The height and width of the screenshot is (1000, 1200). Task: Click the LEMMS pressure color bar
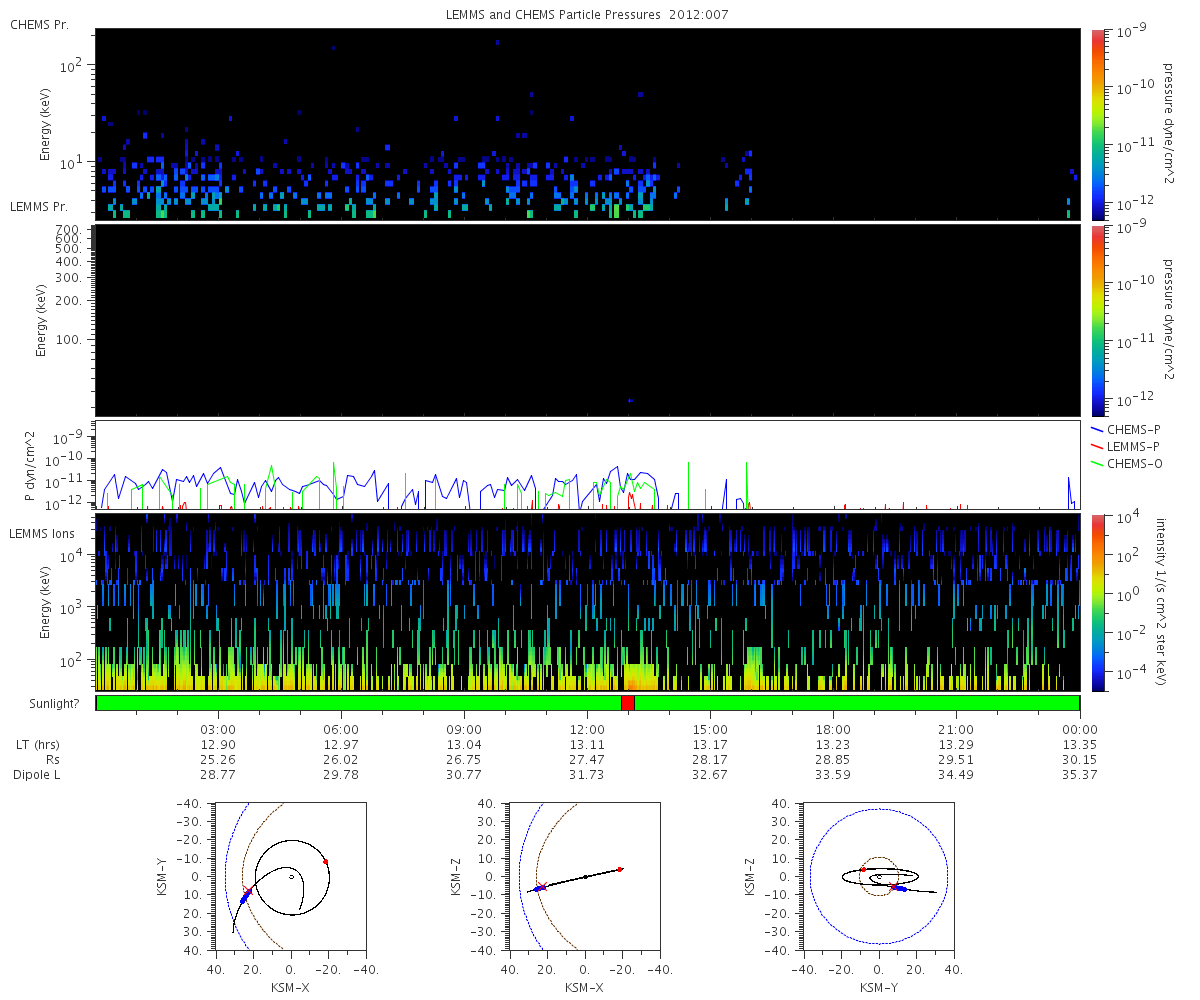click(1098, 319)
